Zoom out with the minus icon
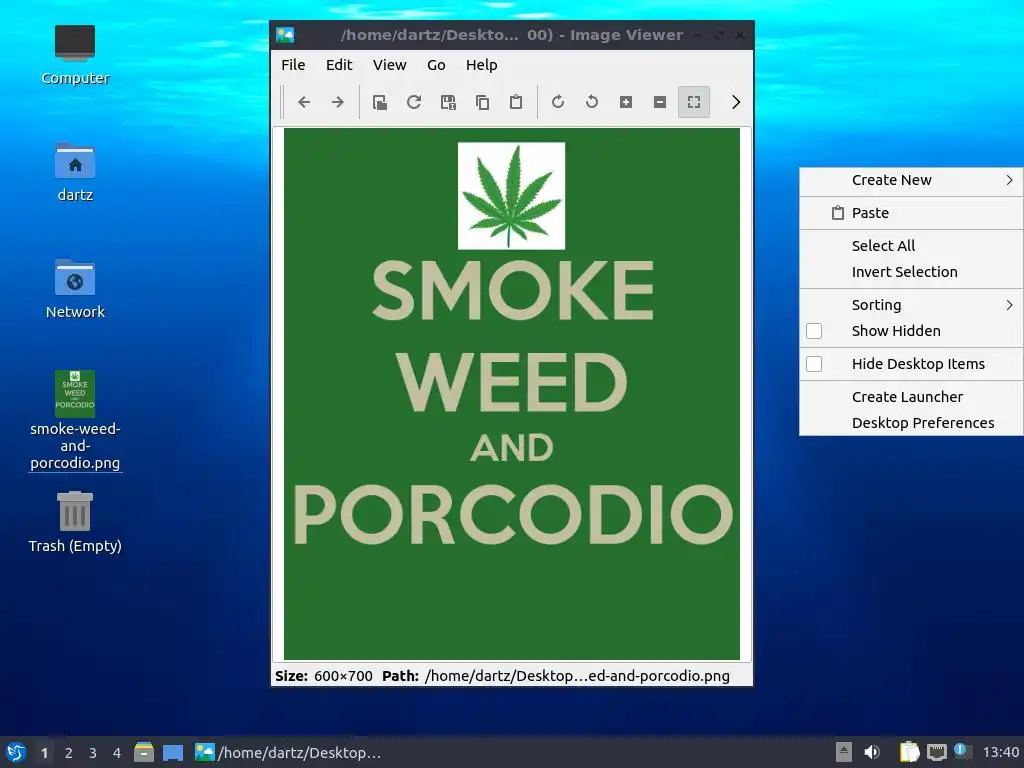Image resolution: width=1024 pixels, height=768 pixels. [x=660, y=102]
